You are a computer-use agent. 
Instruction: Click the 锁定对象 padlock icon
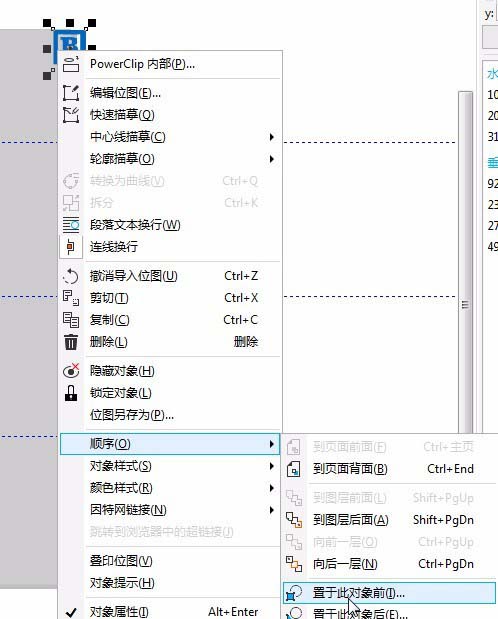[71, 393]
